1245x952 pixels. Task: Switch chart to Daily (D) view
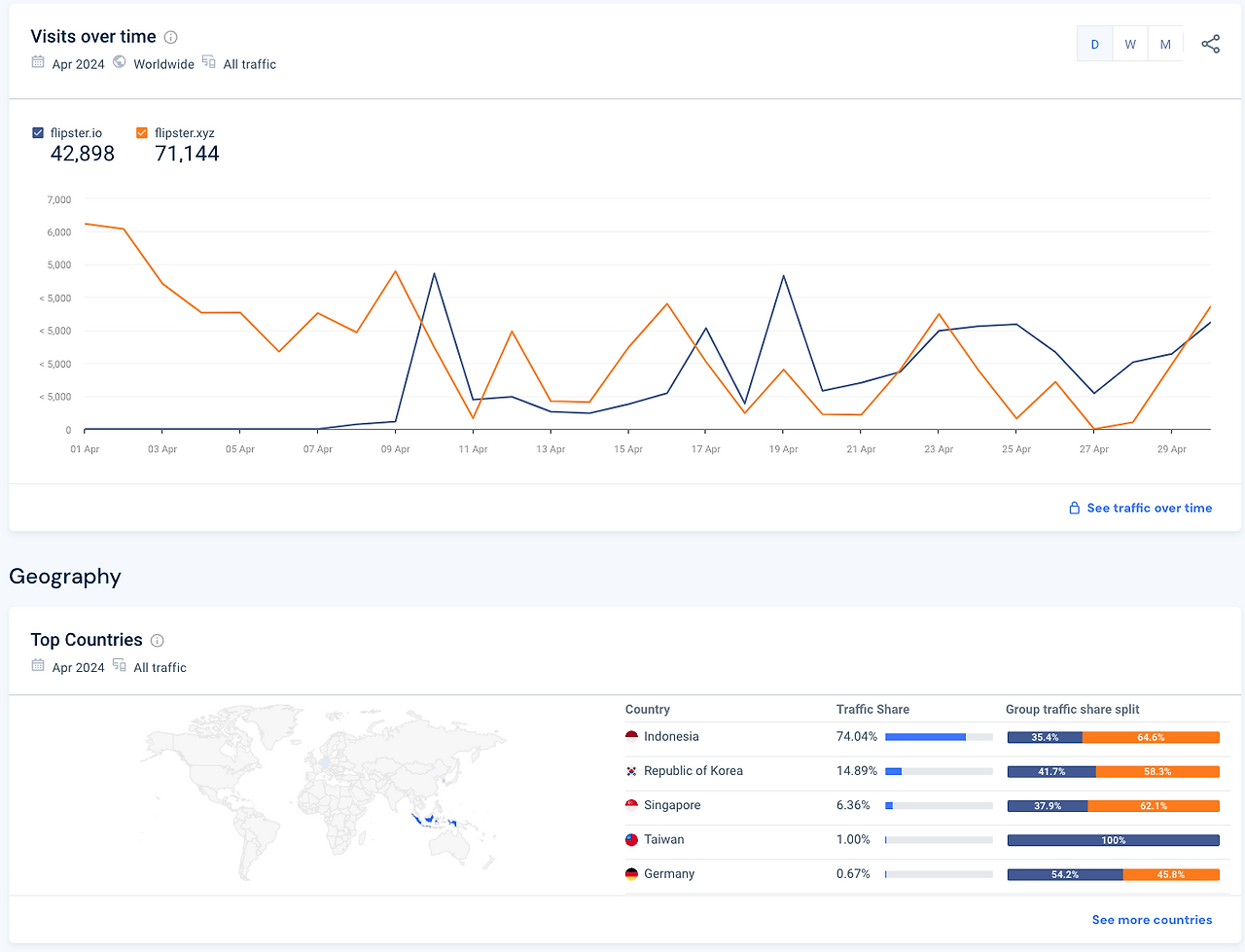click(1094, 44)
